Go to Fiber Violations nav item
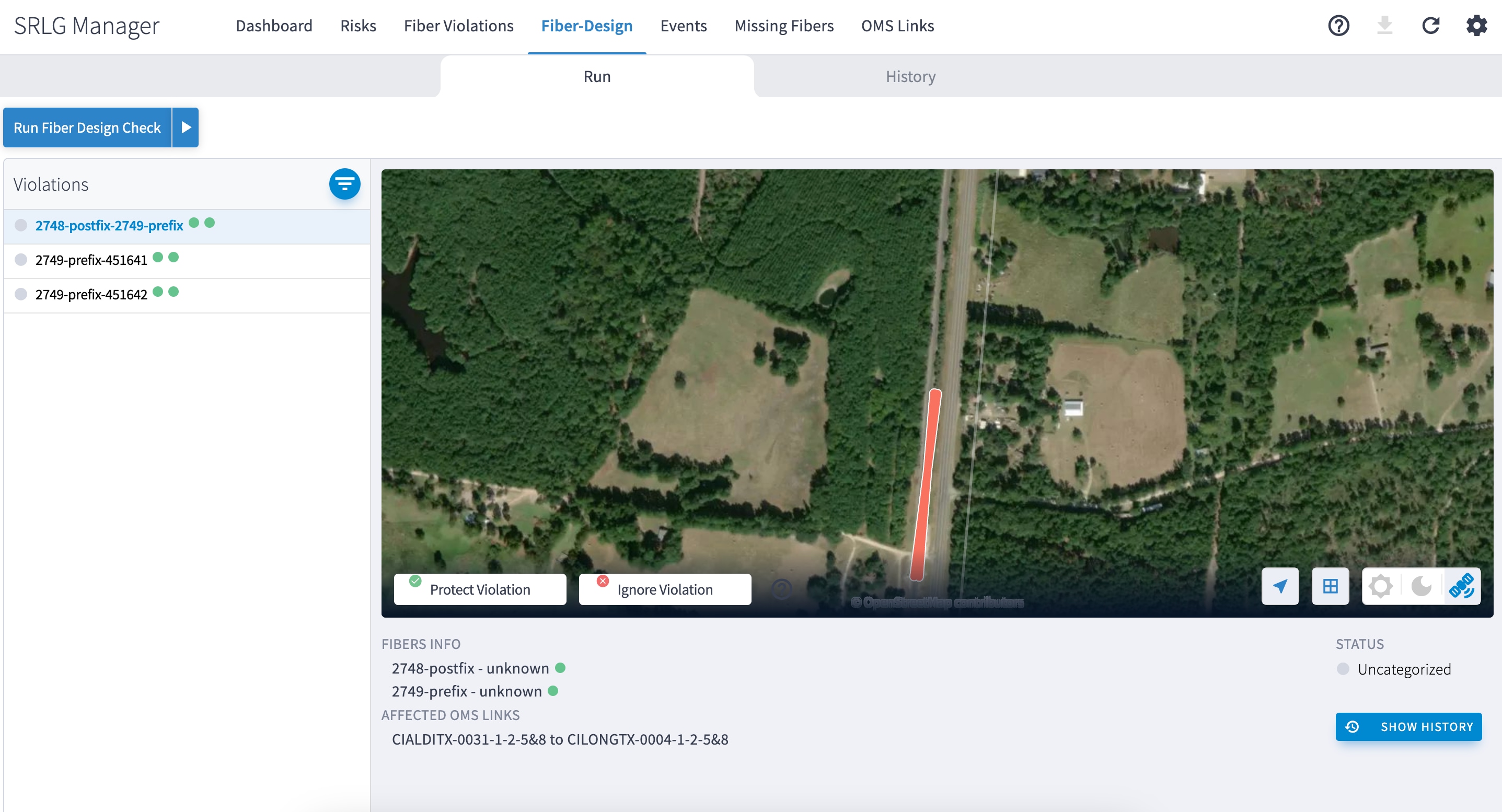 [x=458, y=26]
